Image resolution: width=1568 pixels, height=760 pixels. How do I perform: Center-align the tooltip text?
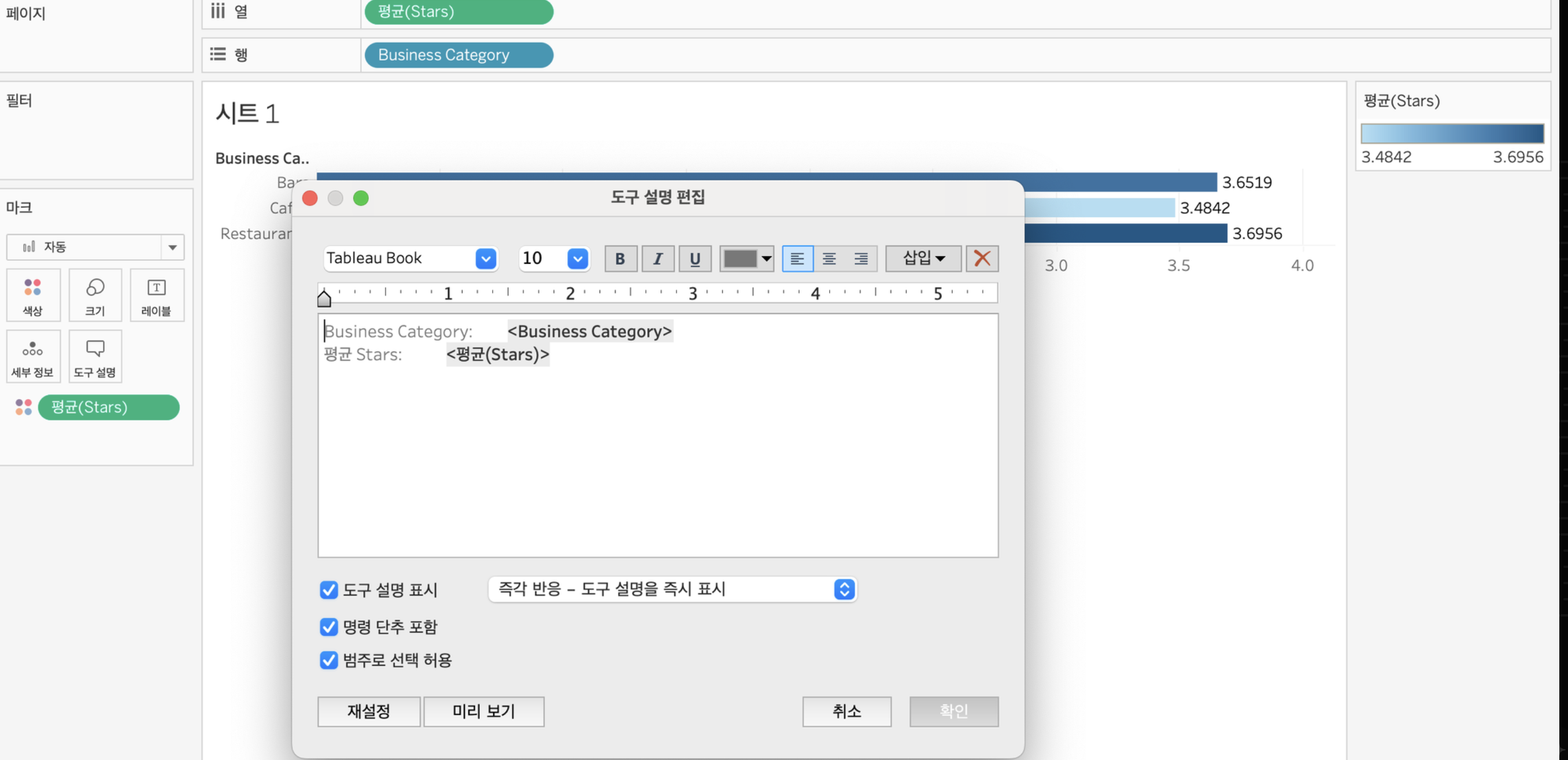pyautogui.click(x=829, y=259)
